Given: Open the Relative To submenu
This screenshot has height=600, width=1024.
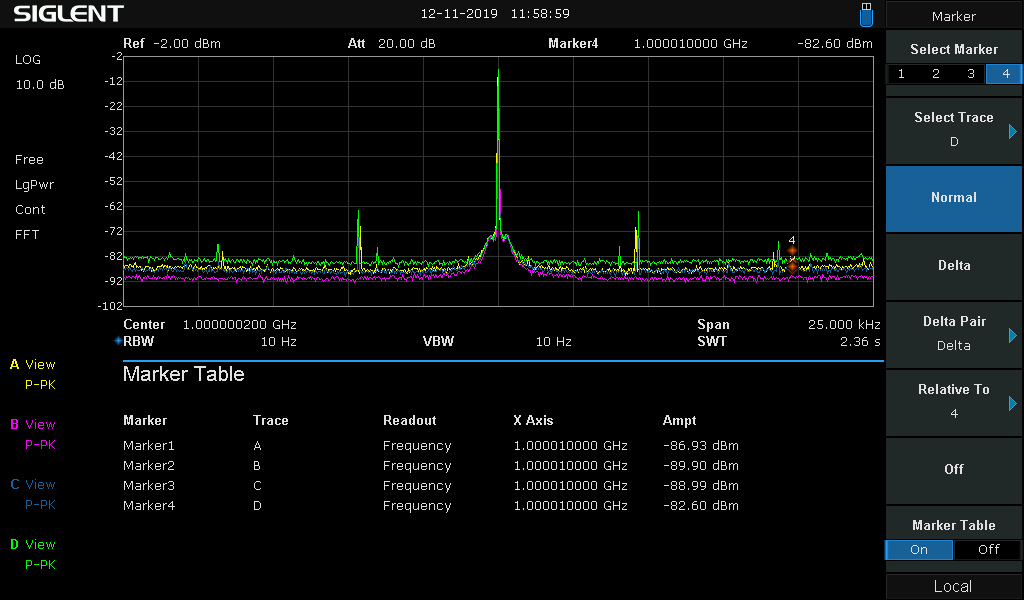Looking at the screenshot, I should (953, 402).
